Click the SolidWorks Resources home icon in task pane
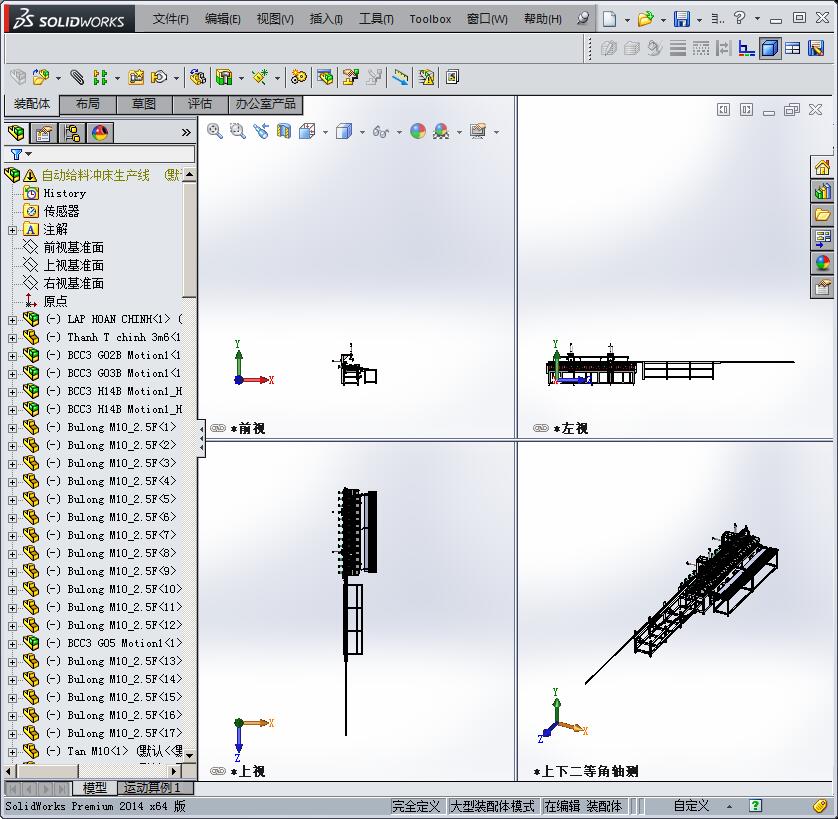Viewport: 838px width, 819px height. tap(822, 167)
